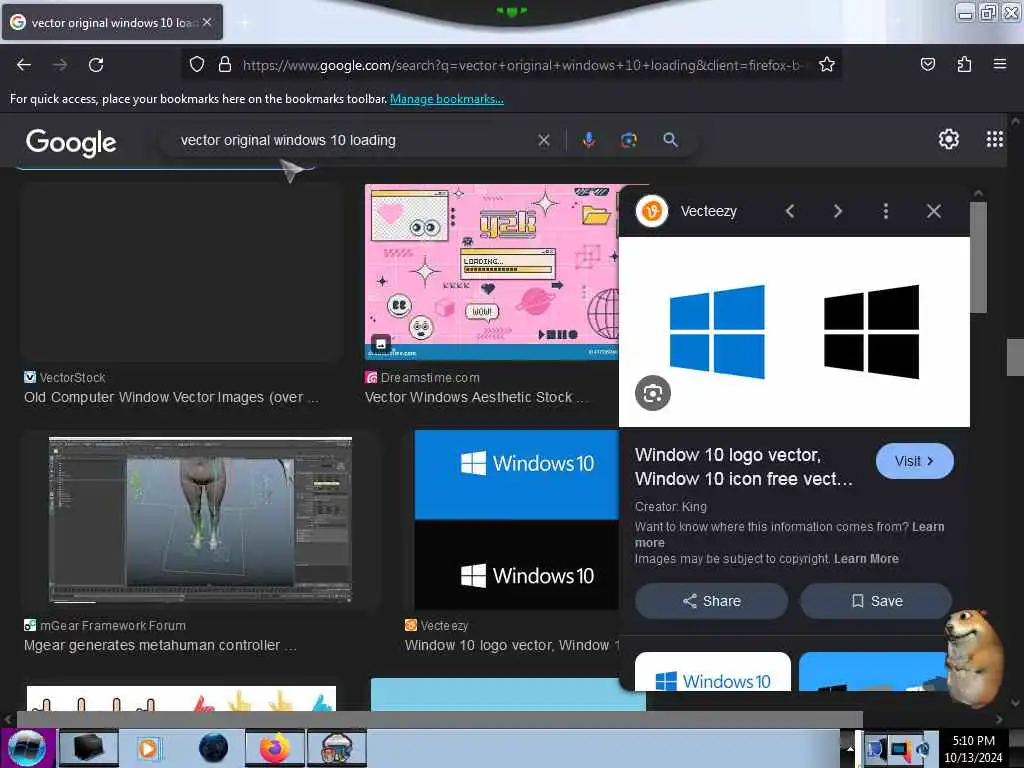Image resolution: width=1024 pixels, height=768 pixels.
Task: Open the related white Windows 10 logo thumbnail
Action: [x=712, y=672]
